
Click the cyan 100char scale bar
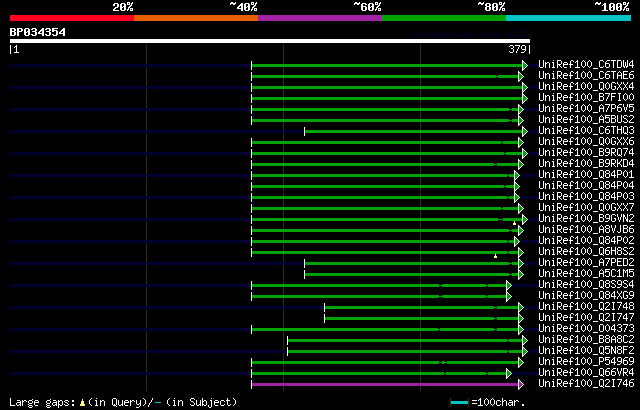(459, 403)
